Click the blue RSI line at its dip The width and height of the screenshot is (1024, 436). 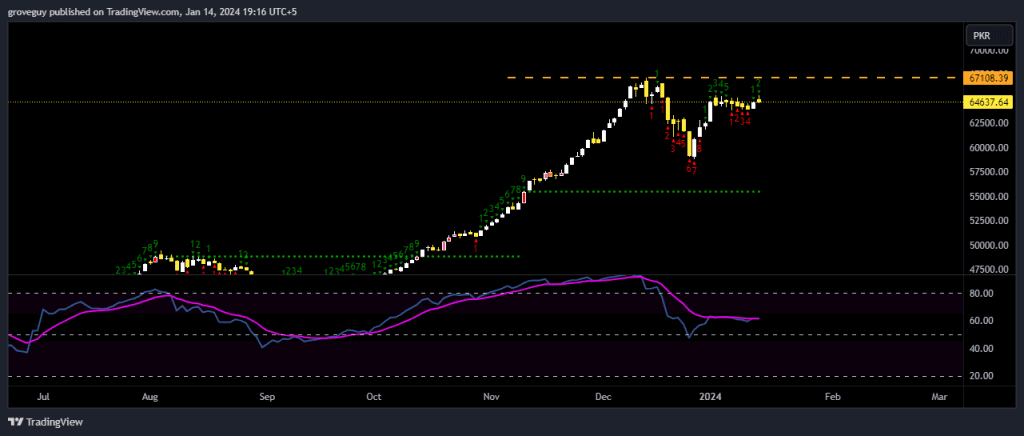click(689, 336)
